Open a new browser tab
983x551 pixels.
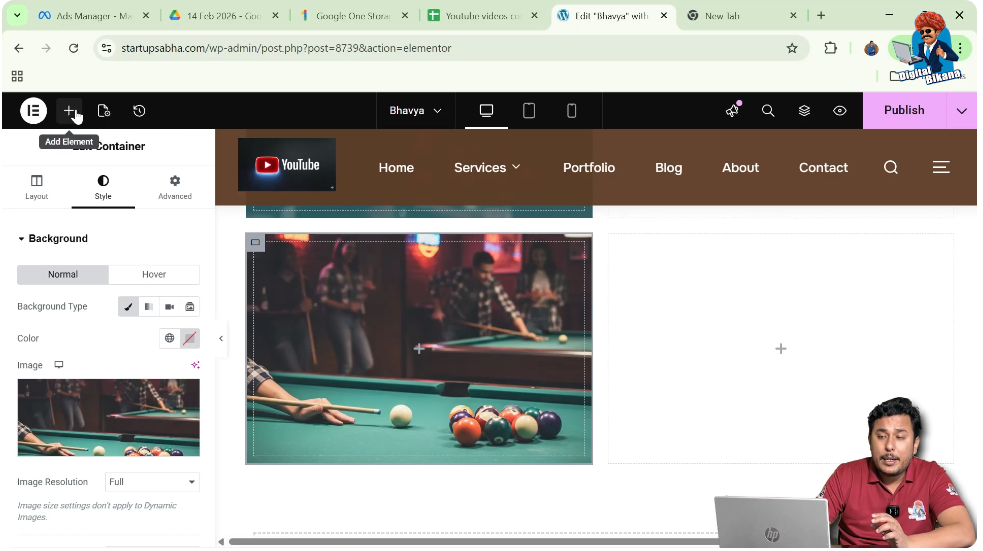click(821, 16)
